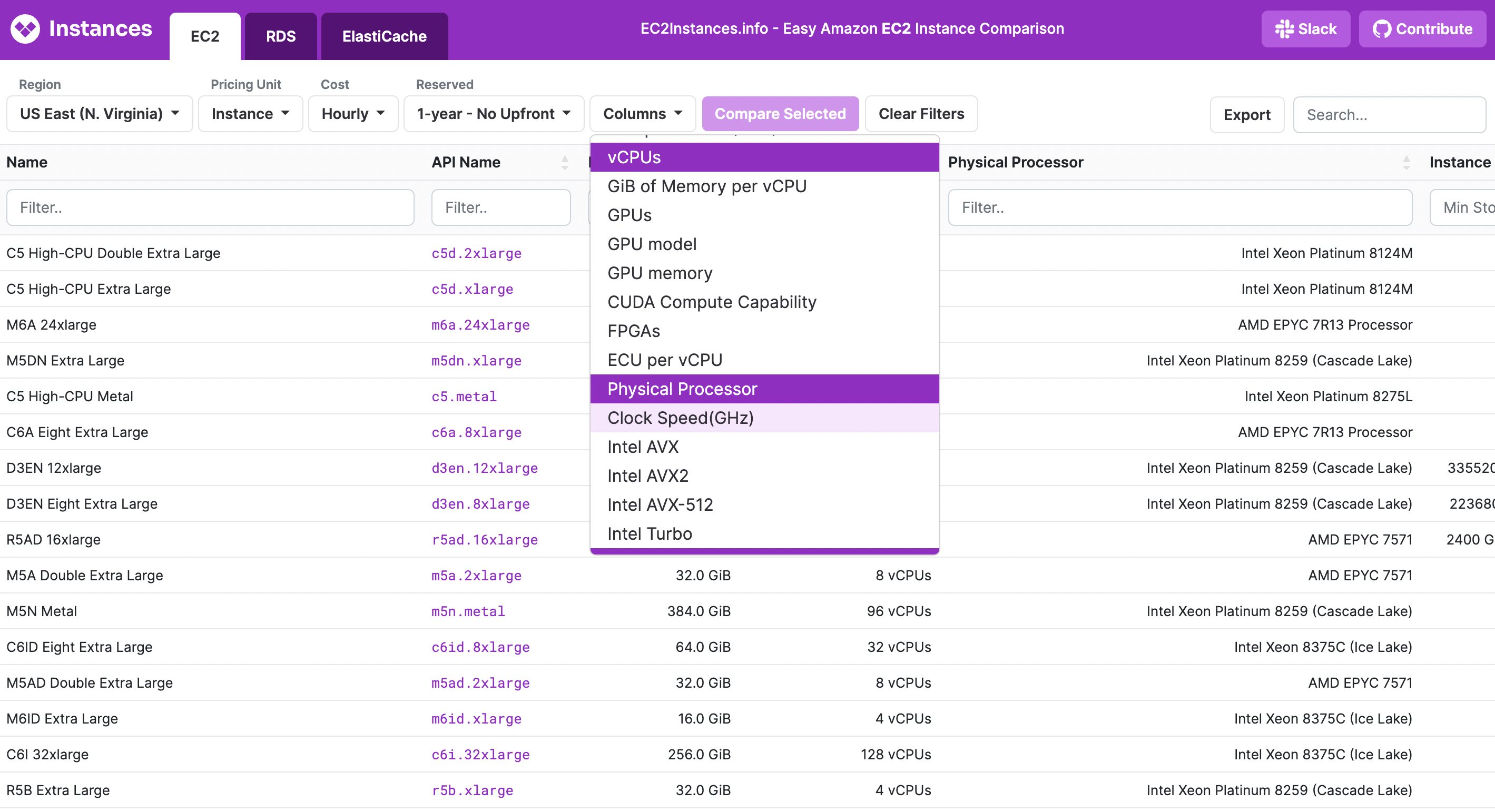Toggle FPGAs column option
The width and height of the screenshot is (1495, 812).
pyautogui.click(x=764, y=331)
